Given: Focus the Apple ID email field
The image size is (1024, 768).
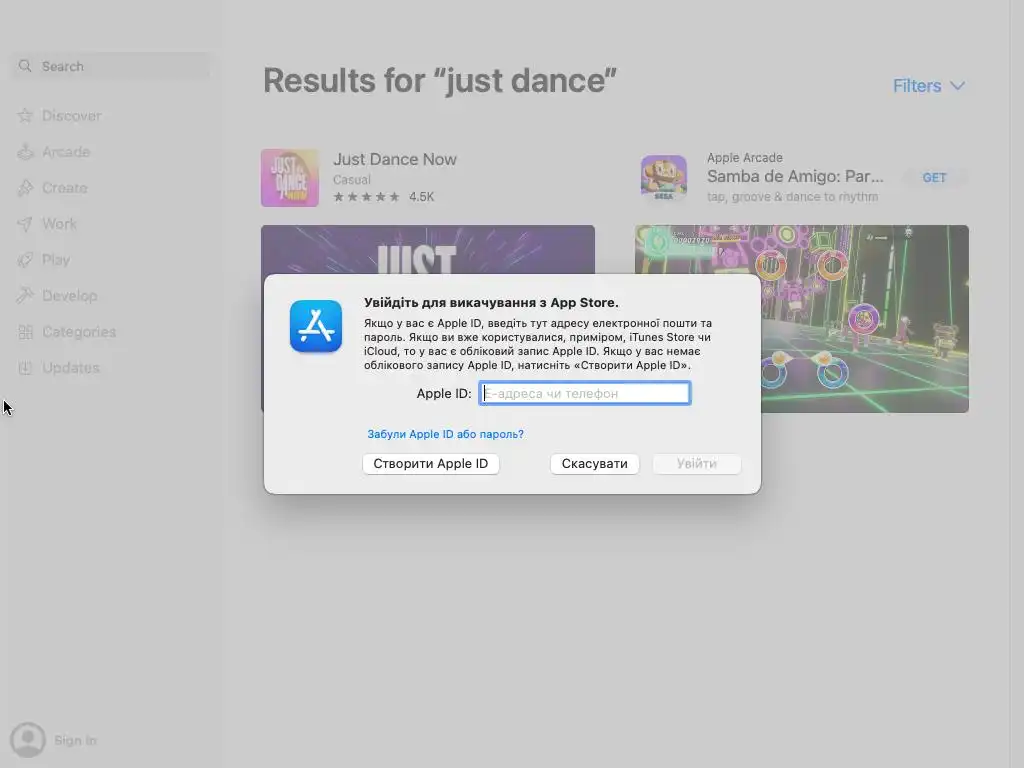Looking at the screenshot, I should tap(584, 393).
